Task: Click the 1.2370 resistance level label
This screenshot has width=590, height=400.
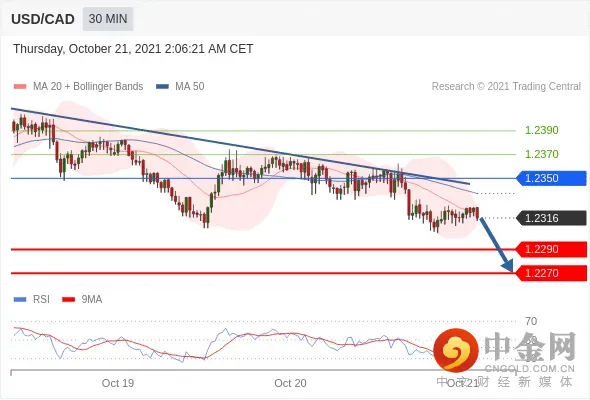Action: tap(542, 154)
